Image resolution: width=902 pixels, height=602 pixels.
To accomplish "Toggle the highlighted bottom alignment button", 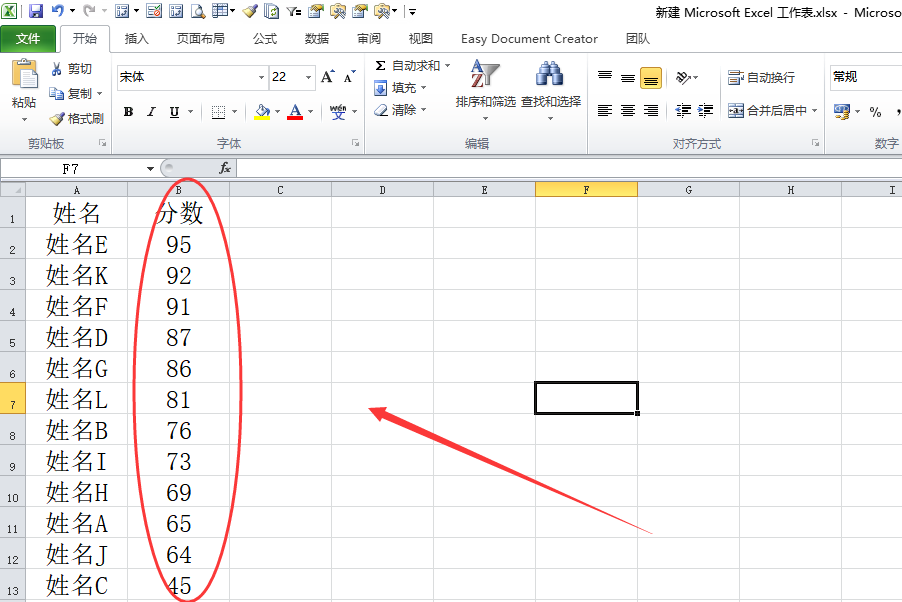I will point(651,78).
